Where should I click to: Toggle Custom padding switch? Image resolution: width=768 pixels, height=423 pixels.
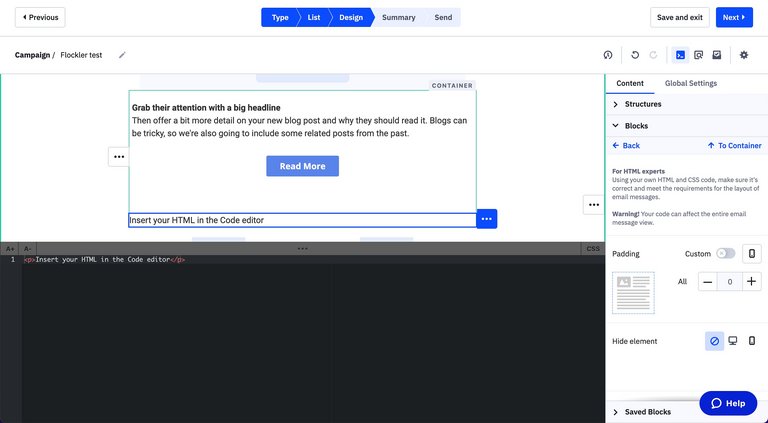click(725, 253)
